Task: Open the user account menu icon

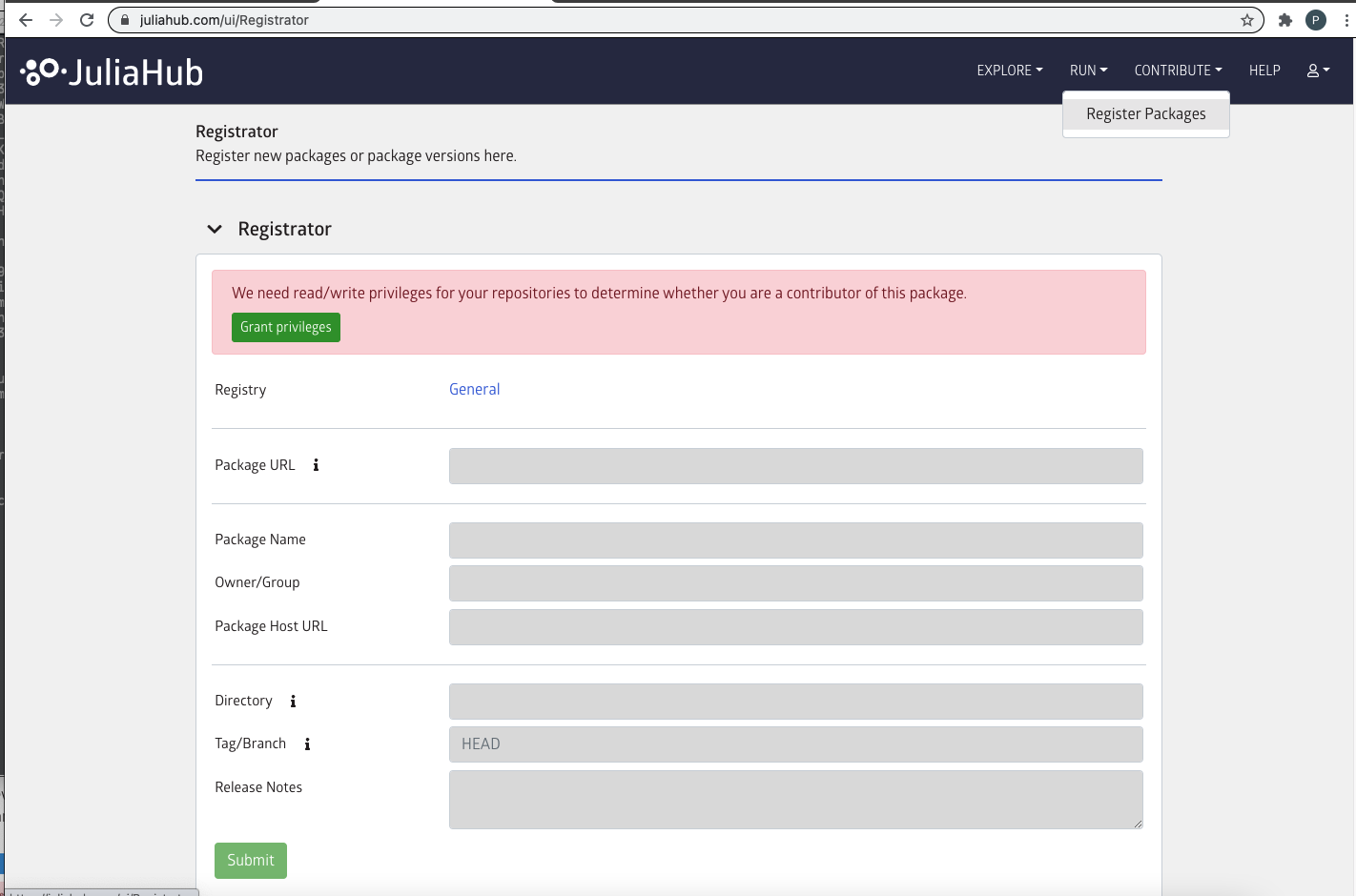Action: [1318, 71]
